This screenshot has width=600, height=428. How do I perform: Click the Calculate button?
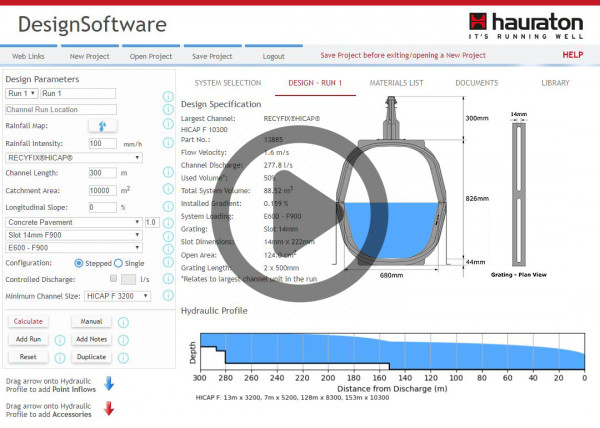click(x=28, y=321)
